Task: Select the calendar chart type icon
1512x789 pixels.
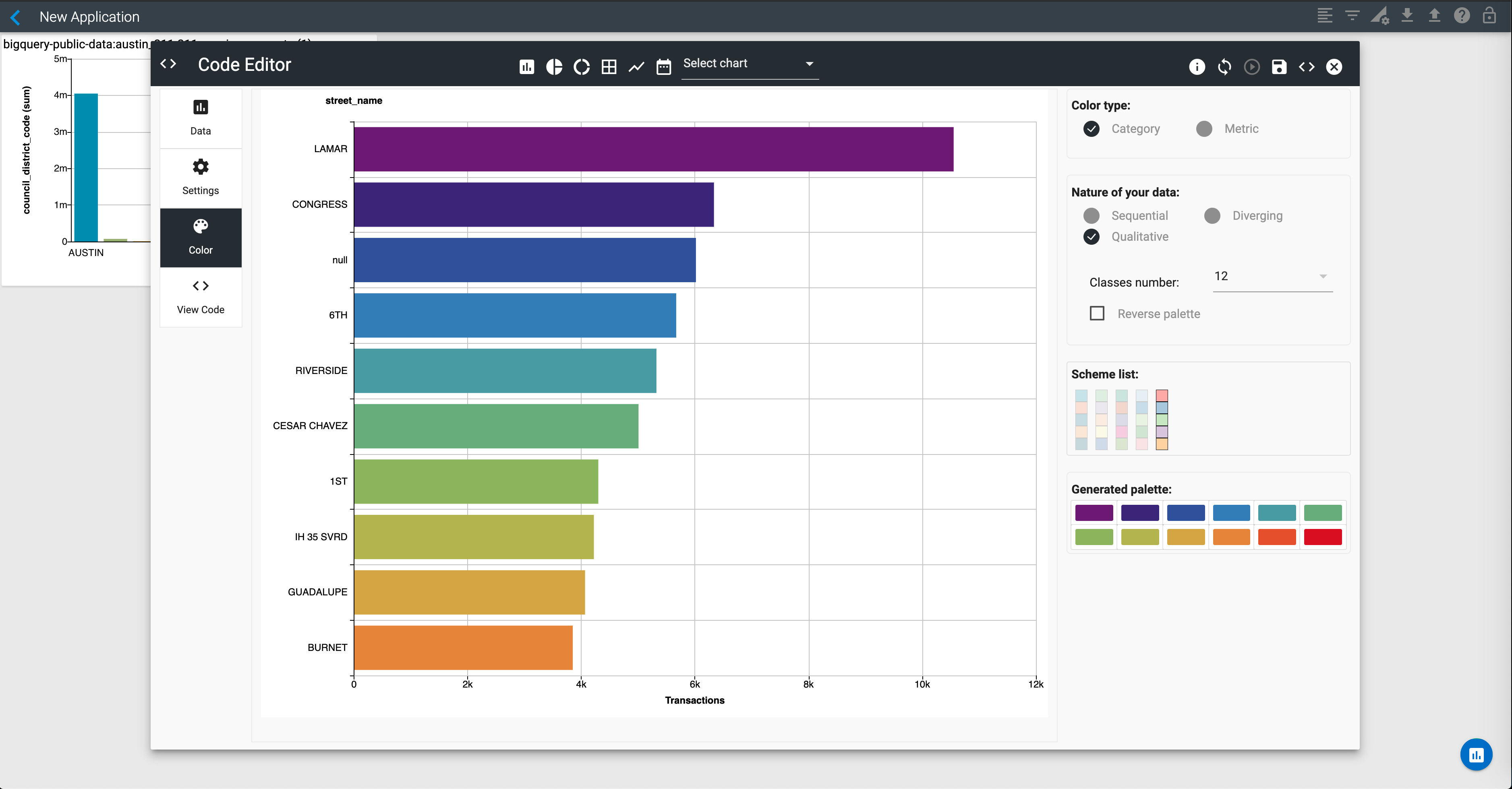Action: coord(664,67)
